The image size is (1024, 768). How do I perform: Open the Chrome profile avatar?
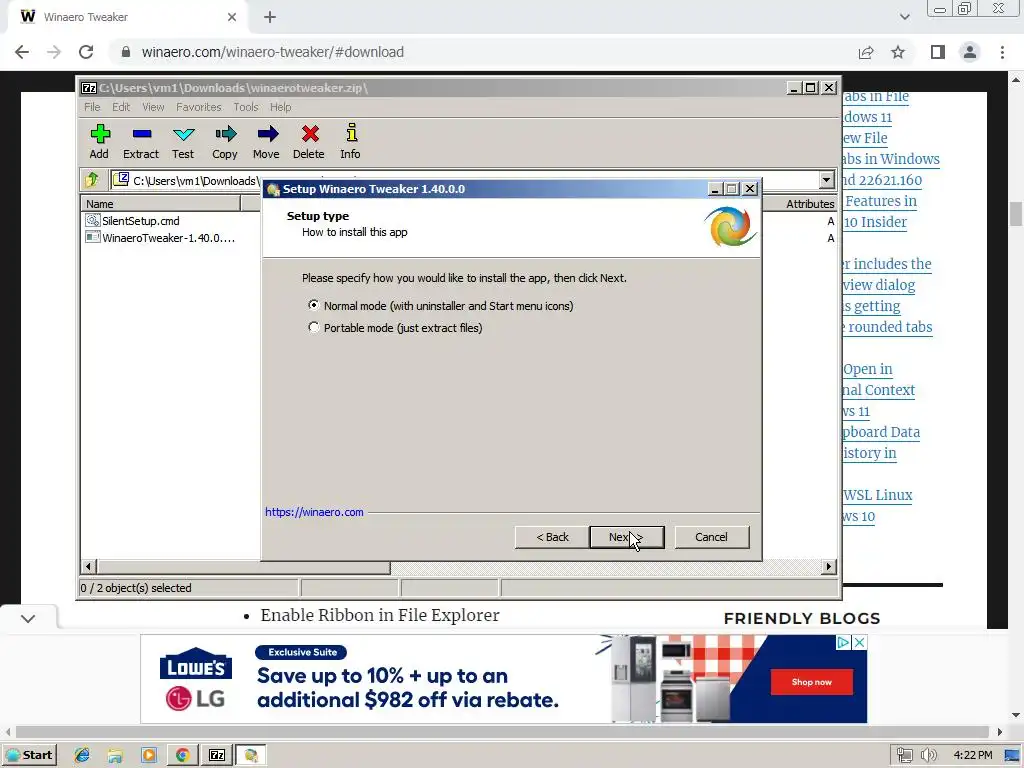coord(970,52)
